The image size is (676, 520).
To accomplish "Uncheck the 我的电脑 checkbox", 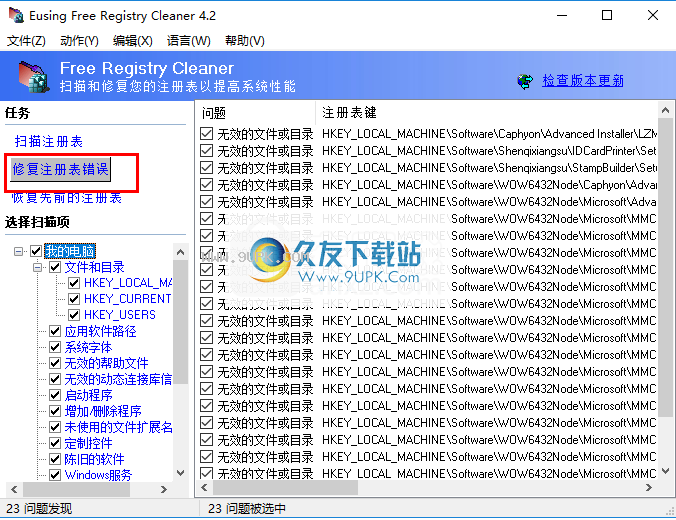I will (x=36, y=251).
